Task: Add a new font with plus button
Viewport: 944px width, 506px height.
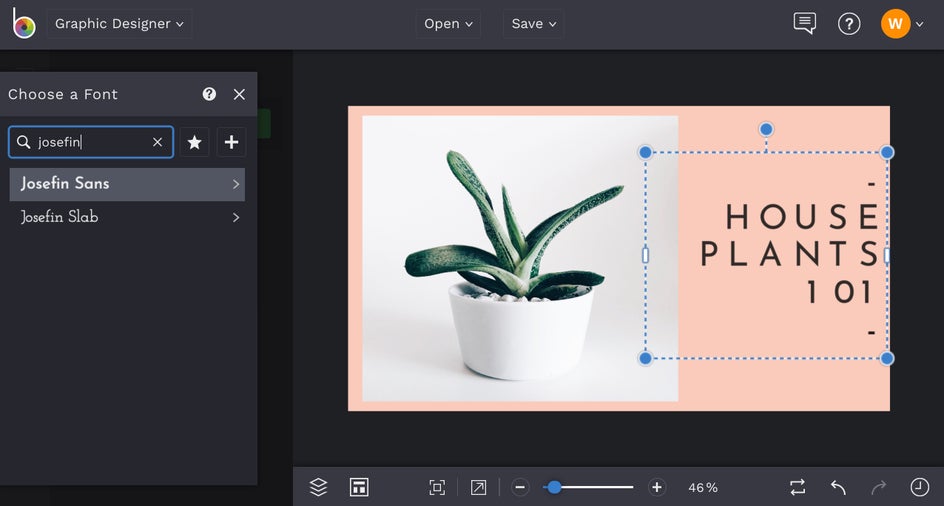Action: tap(231, 143)
